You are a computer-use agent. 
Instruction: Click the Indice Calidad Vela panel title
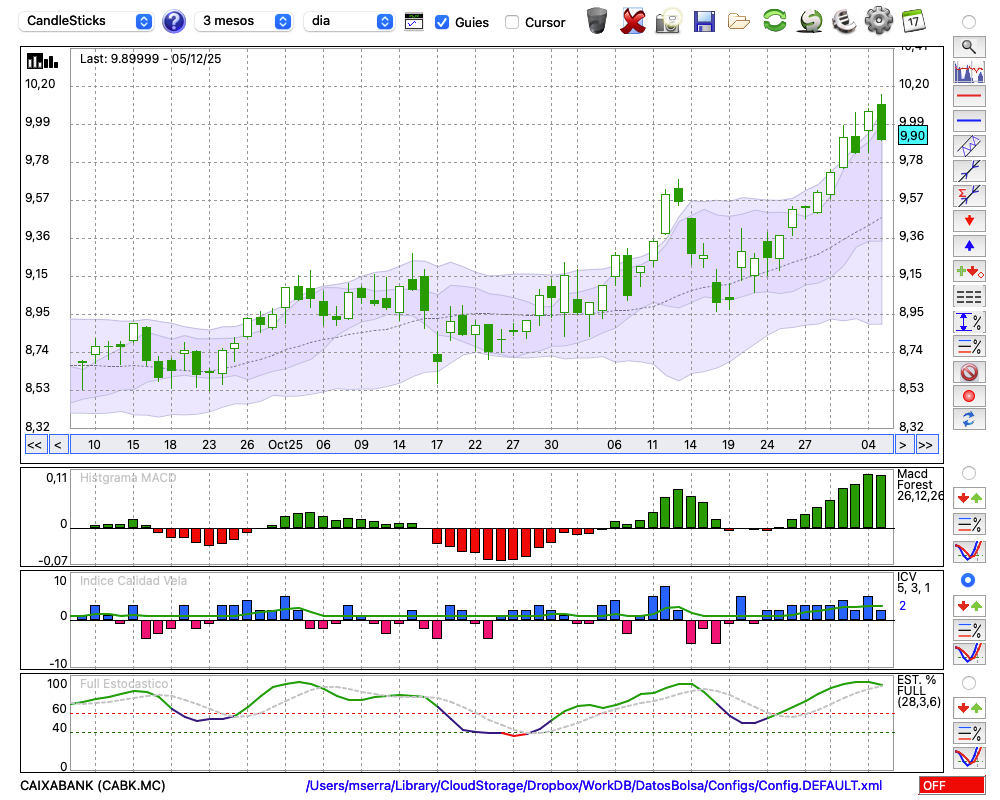click(133, 581)
